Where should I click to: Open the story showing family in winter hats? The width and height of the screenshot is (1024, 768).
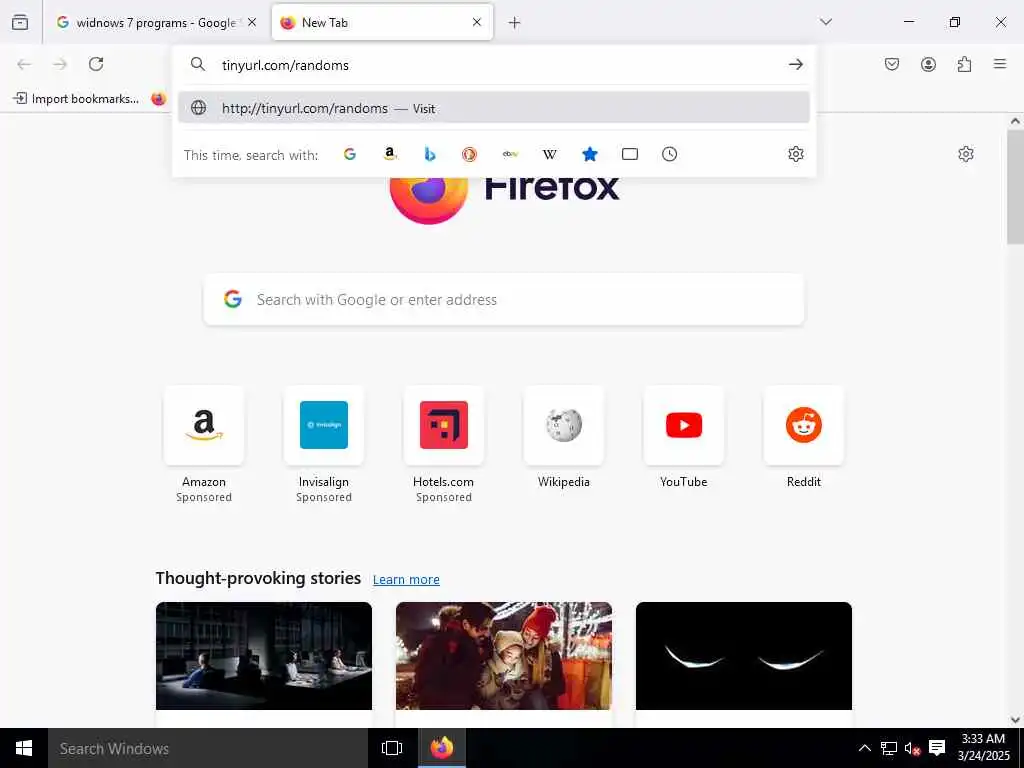pos(504,656)
